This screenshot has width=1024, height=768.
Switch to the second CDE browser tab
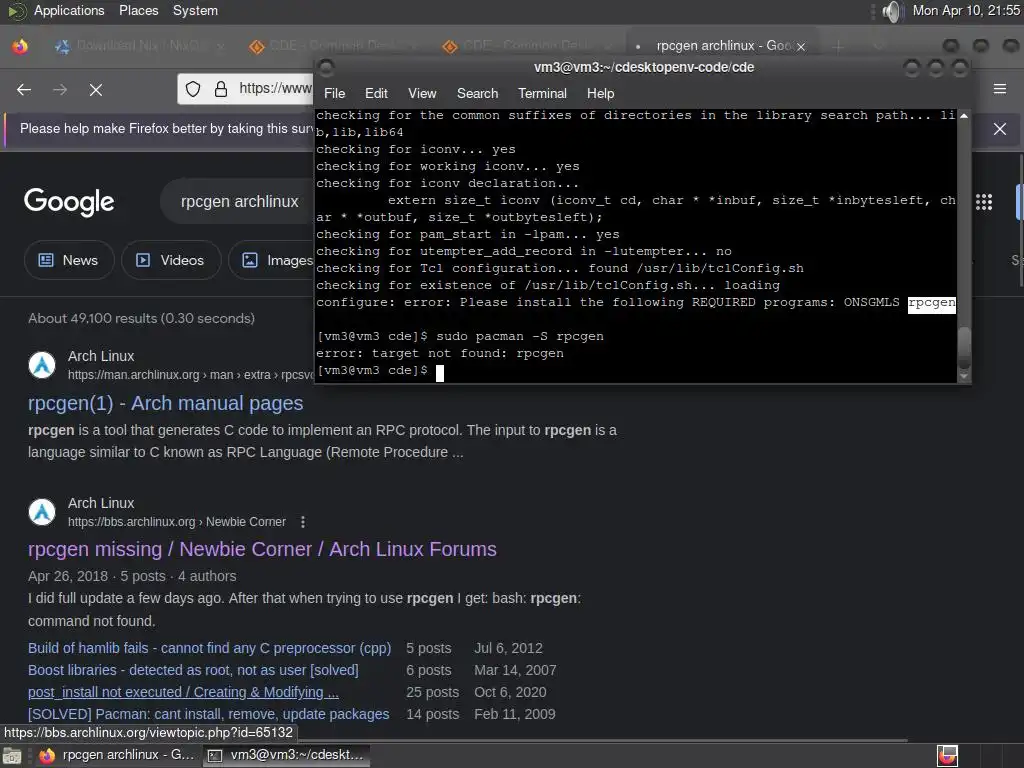(x=526, y=46)
